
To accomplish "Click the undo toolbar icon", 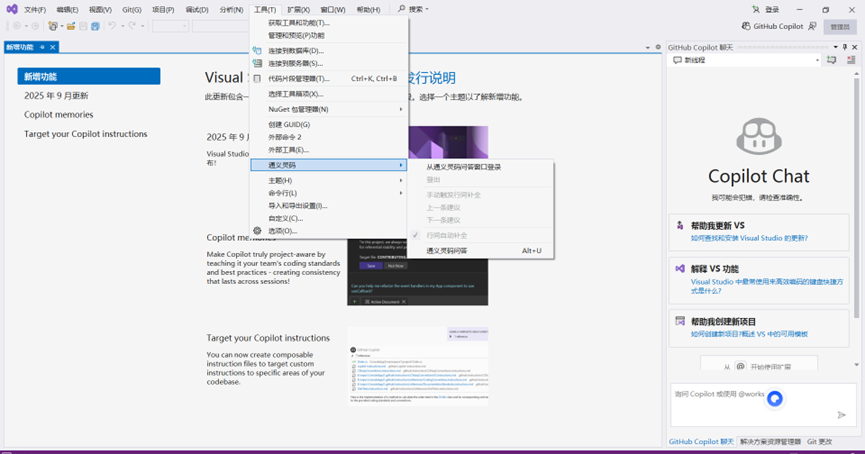I will click(112, 26).
